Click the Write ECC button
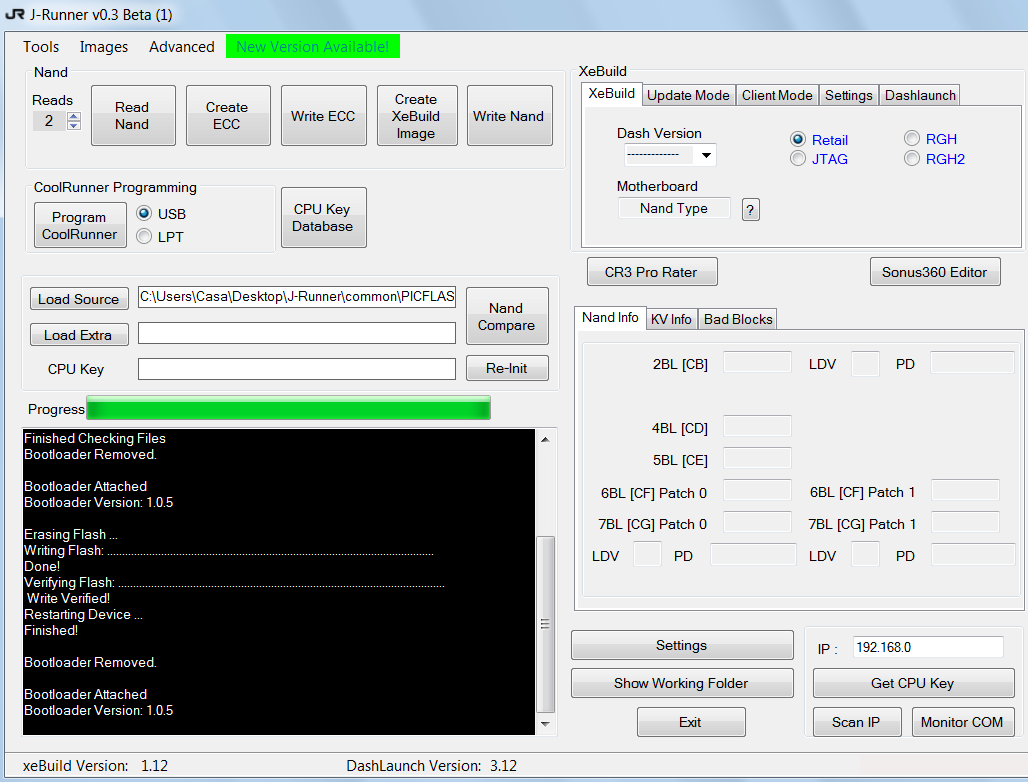 323,115
